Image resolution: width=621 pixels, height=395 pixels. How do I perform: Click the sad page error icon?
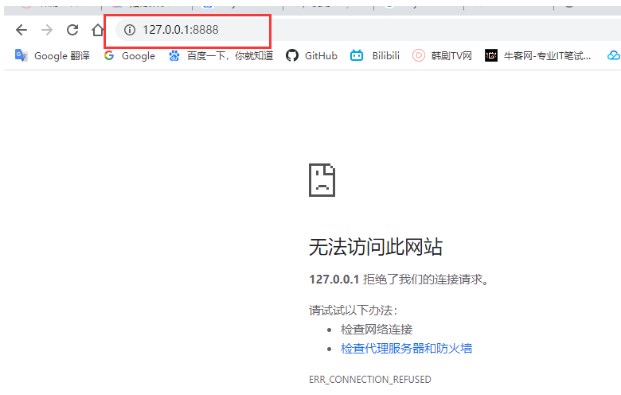(322, 180)
